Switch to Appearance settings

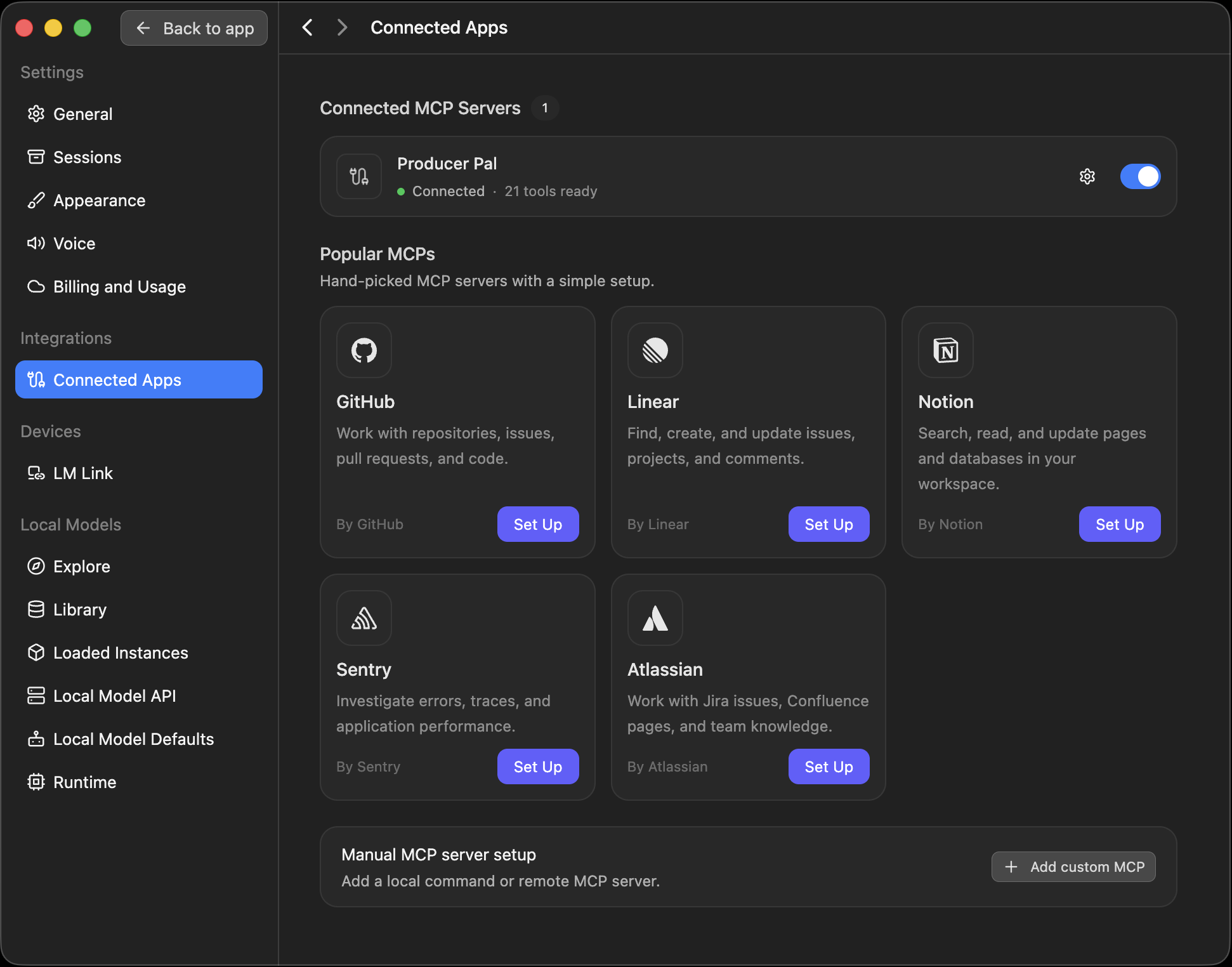[139, 201]
